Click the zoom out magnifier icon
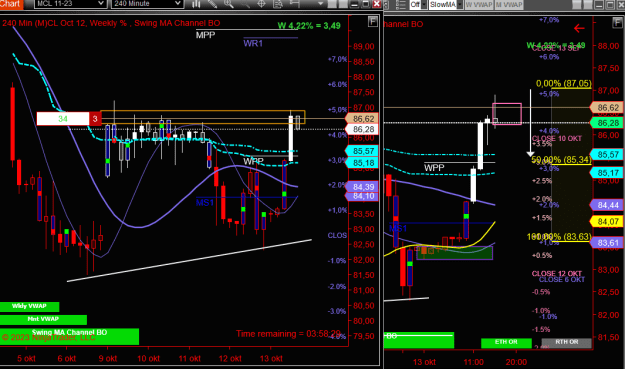Viewport: 625px width, 369px height. click(245, 4)
